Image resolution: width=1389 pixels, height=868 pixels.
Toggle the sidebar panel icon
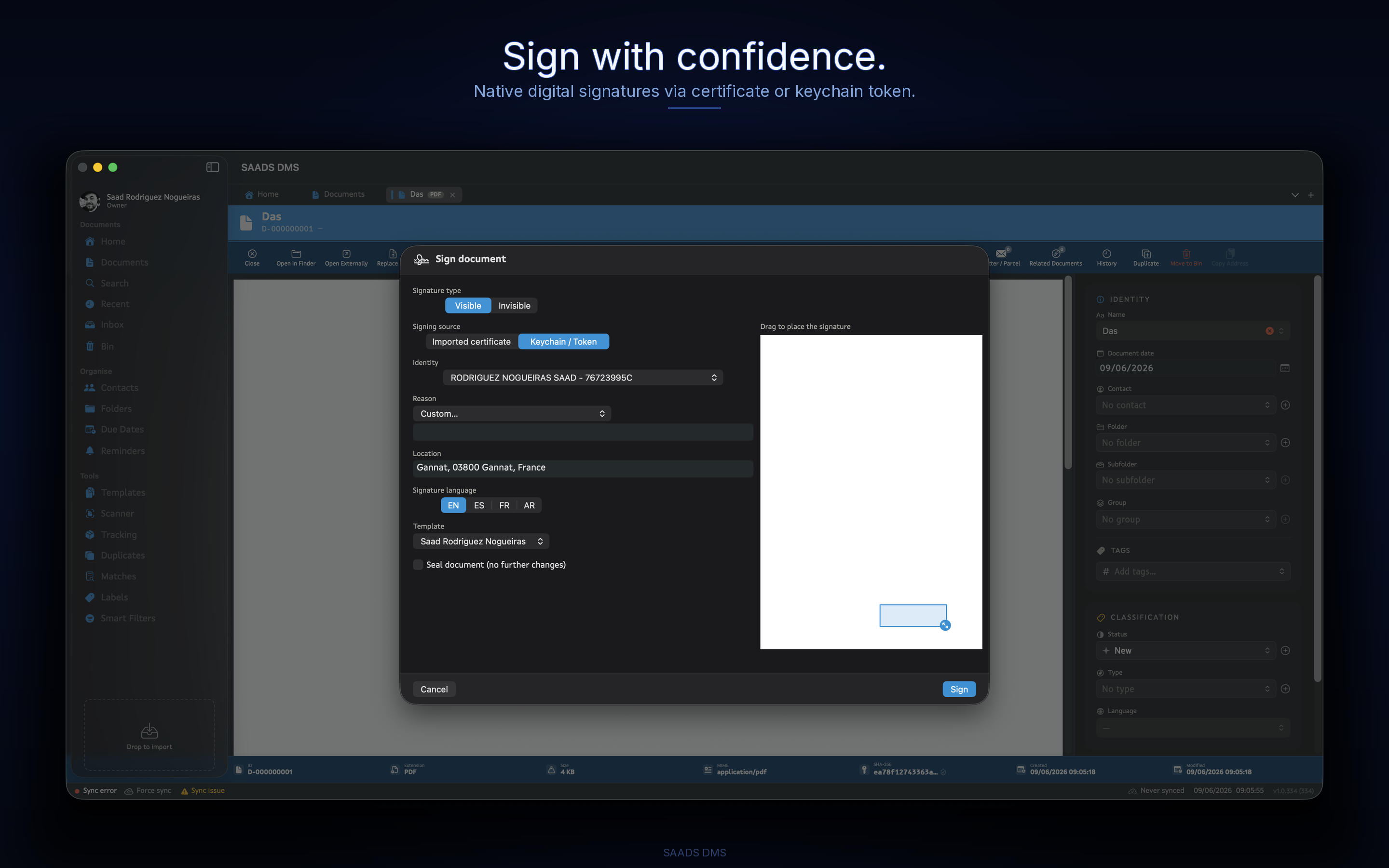click(x=212, y=167)
